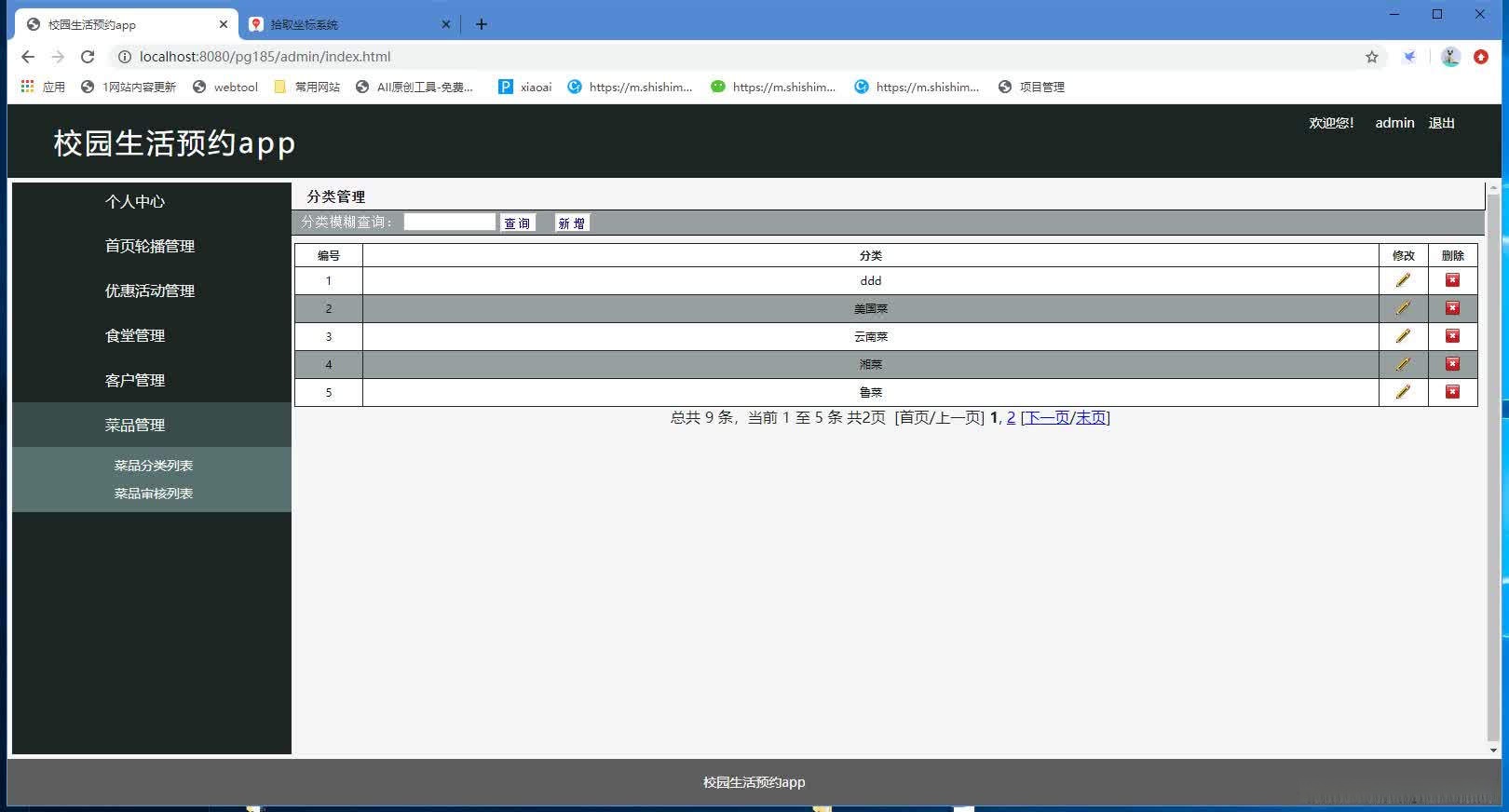Viewport: 1509px width, 812px height.
Task: Click the edit pencil for 湘菜
Action: (1403, 364)
